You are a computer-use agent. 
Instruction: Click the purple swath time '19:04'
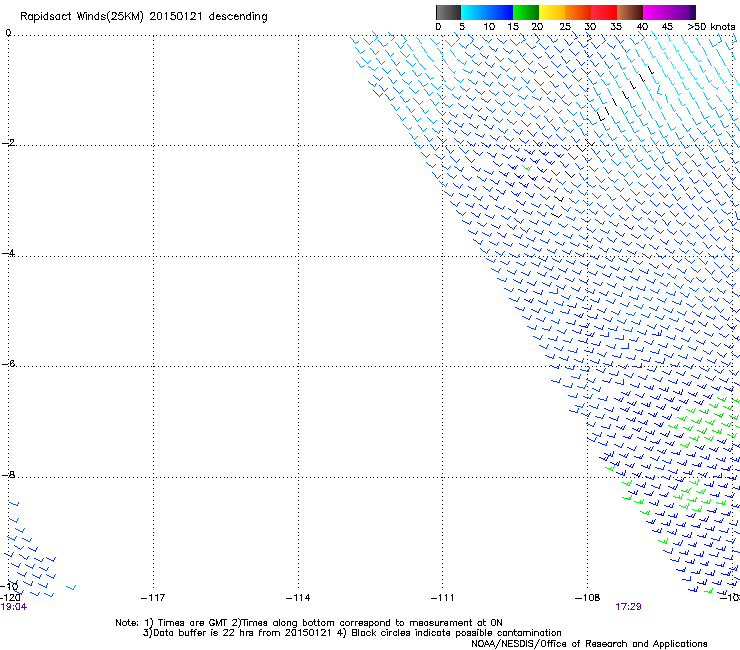[14, 607]
